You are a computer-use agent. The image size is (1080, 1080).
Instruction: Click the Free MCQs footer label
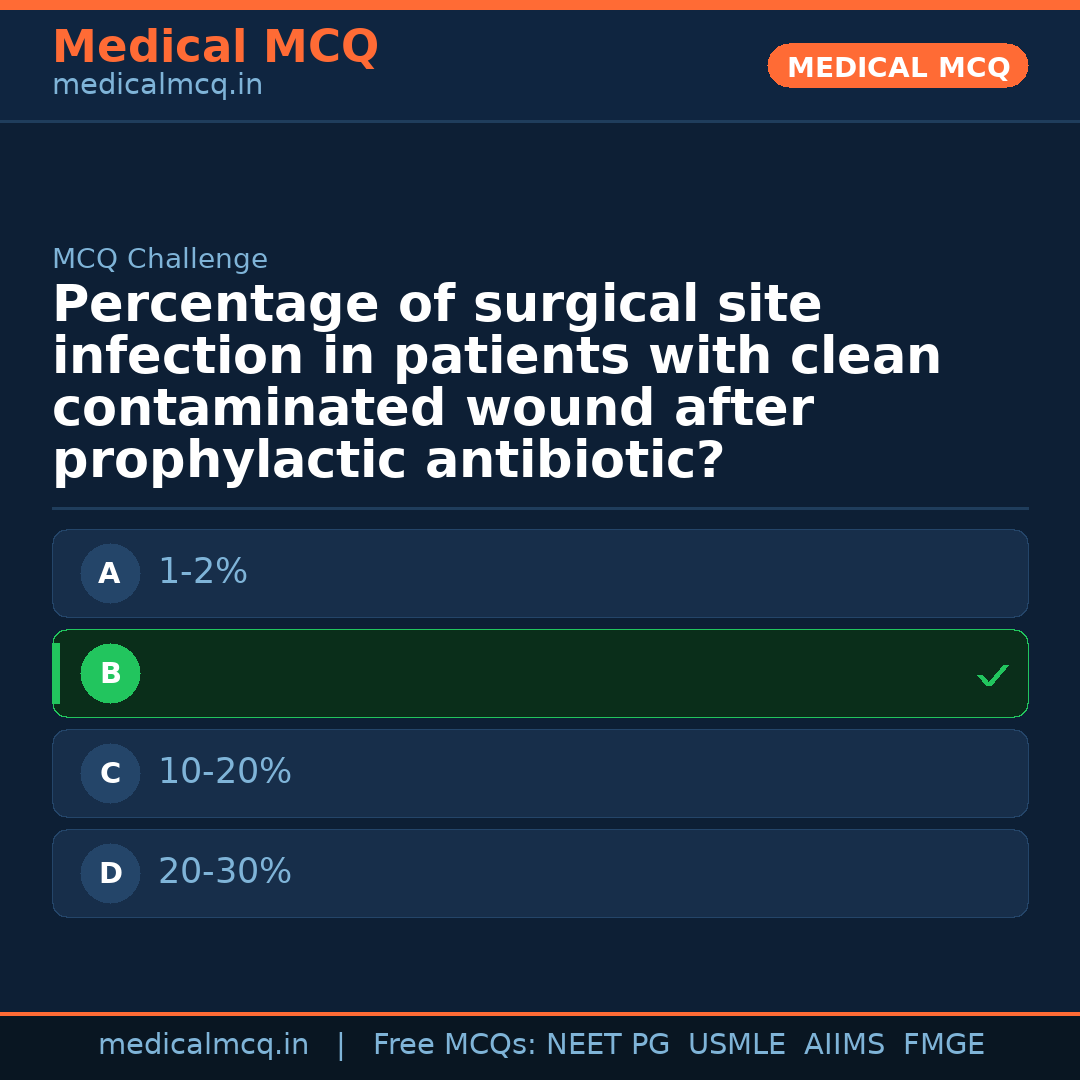click(x=454, y=1045)
